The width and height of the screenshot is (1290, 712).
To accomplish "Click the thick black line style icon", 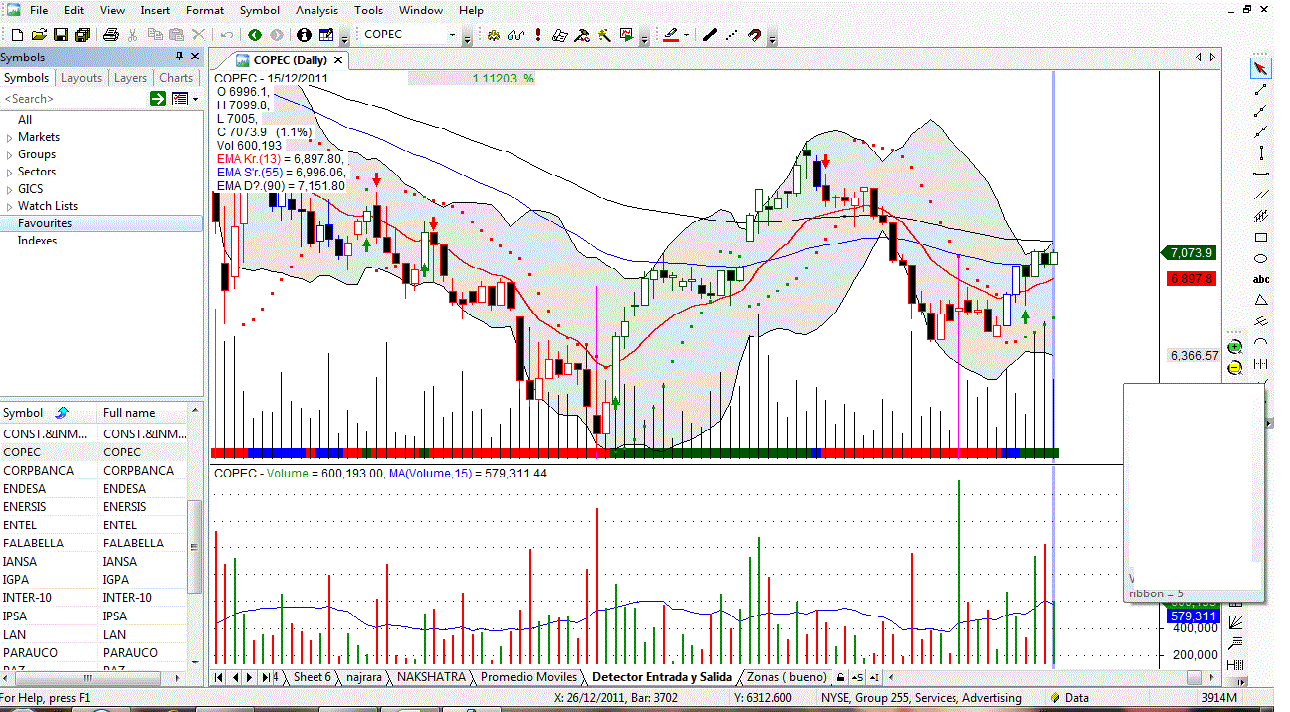I will pyautogui.click(x=709, y=34).
